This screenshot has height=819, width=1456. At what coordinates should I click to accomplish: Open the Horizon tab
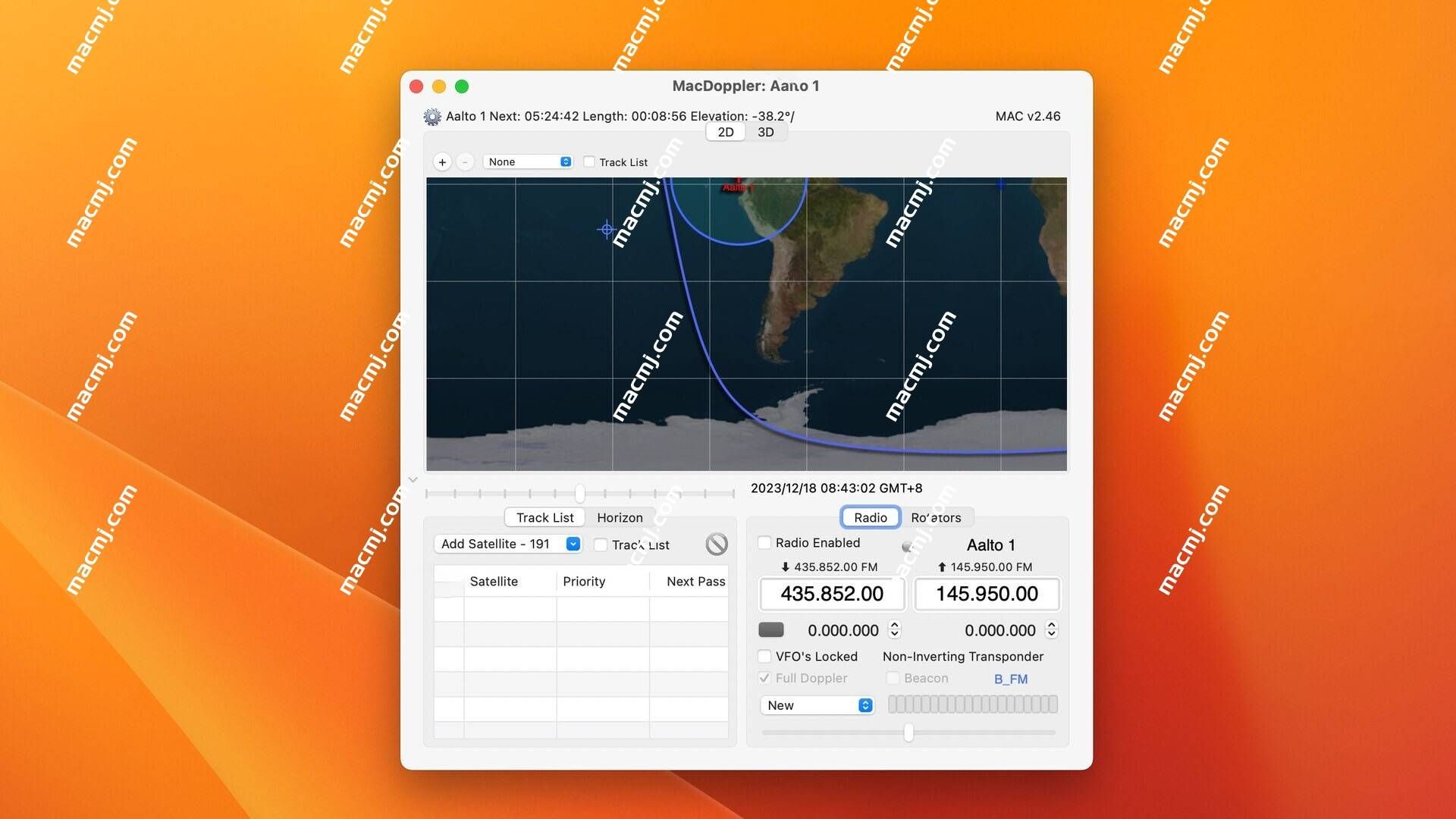620,517
